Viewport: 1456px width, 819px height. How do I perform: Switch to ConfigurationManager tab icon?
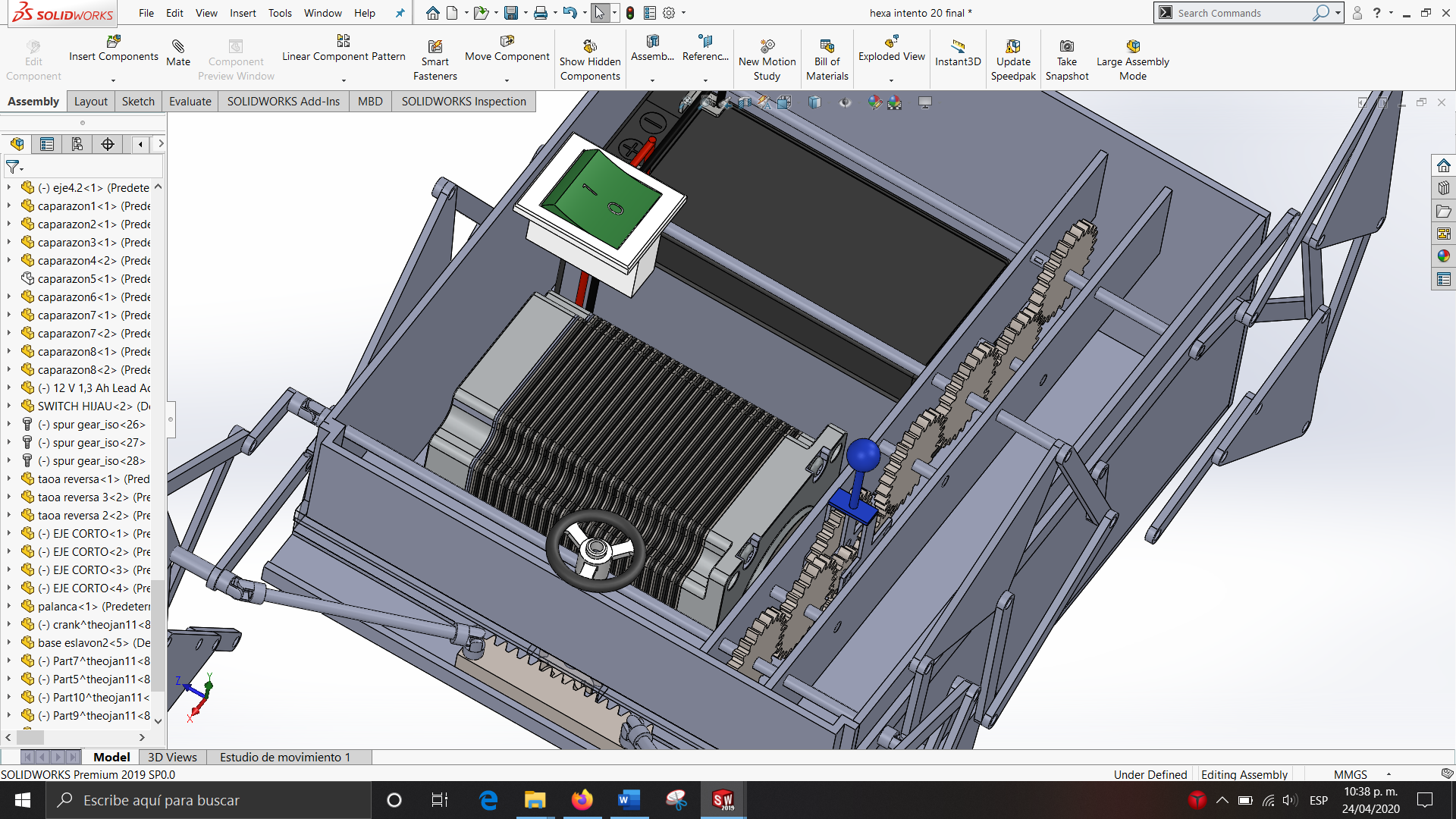(x=77, y=144)
